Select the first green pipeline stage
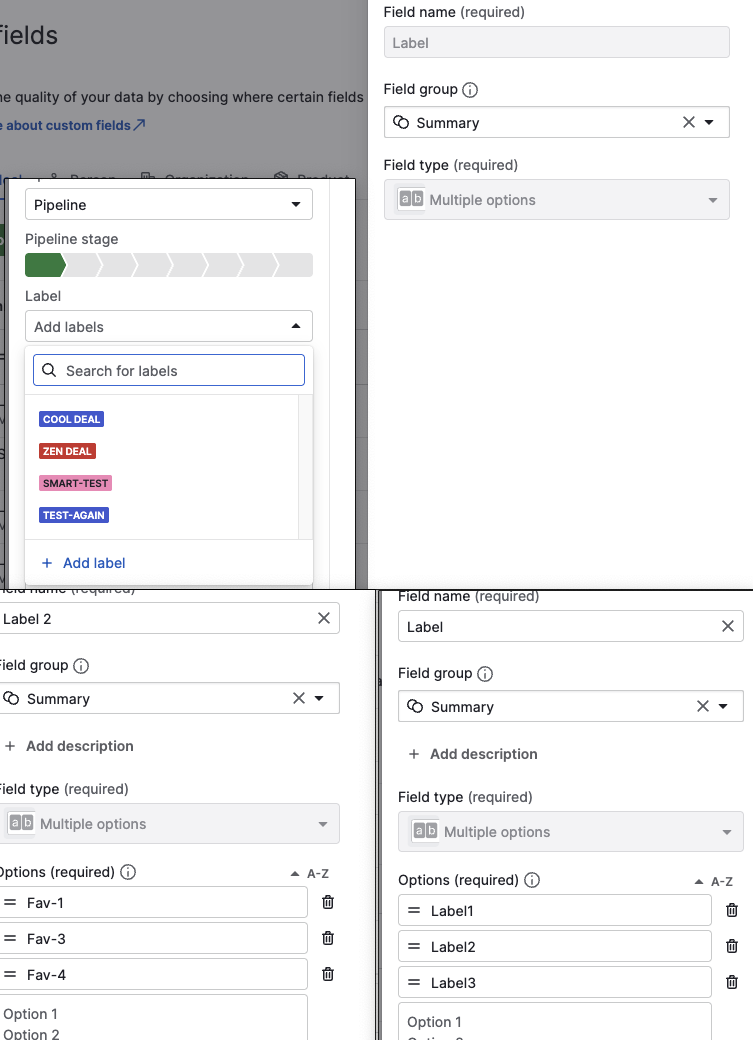The width and height of the screenshot is (753, 1040). coord(45,265)
